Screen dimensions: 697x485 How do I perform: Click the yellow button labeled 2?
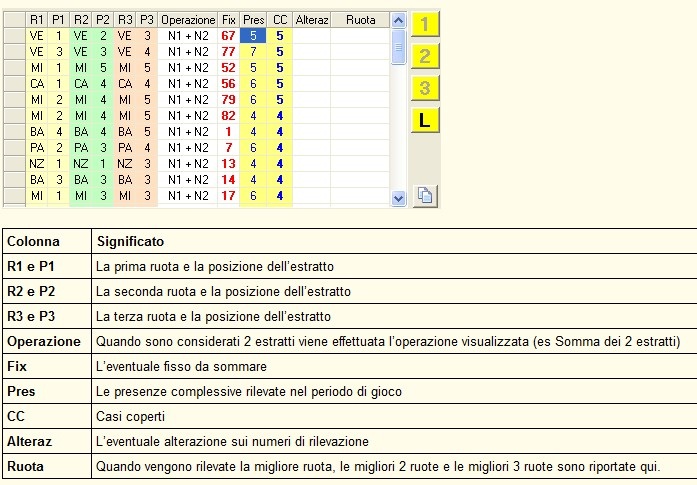click(425, 57)
